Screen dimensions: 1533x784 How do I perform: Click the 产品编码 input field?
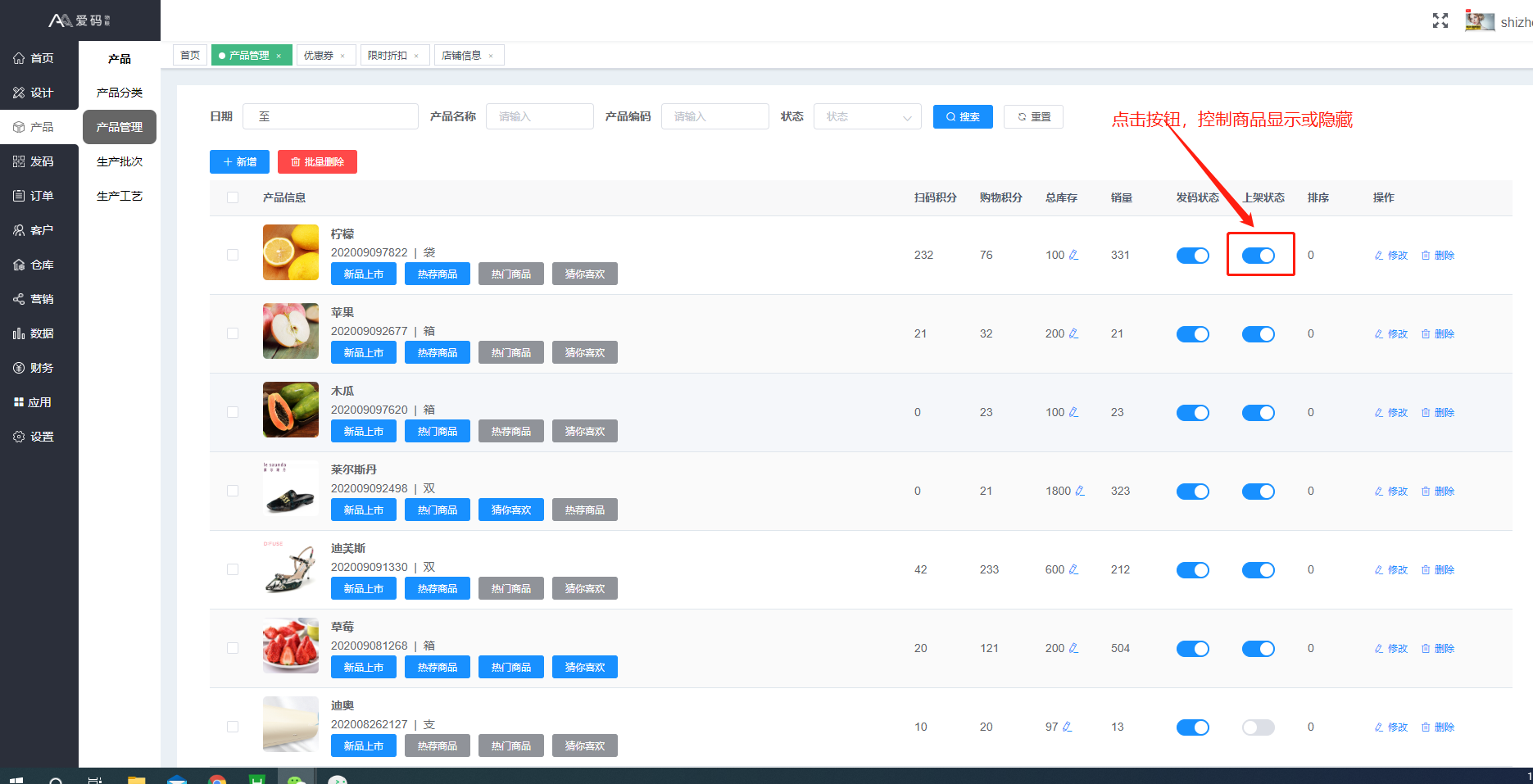(715, 116)
